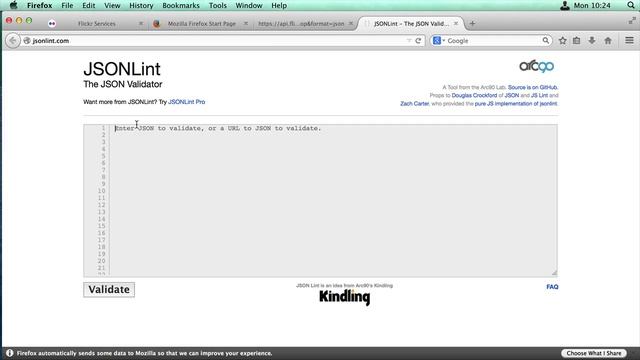Click the search magnifier in Google box
The width and height of the screenshot is (640, 360).
click(x=546, y=40)
